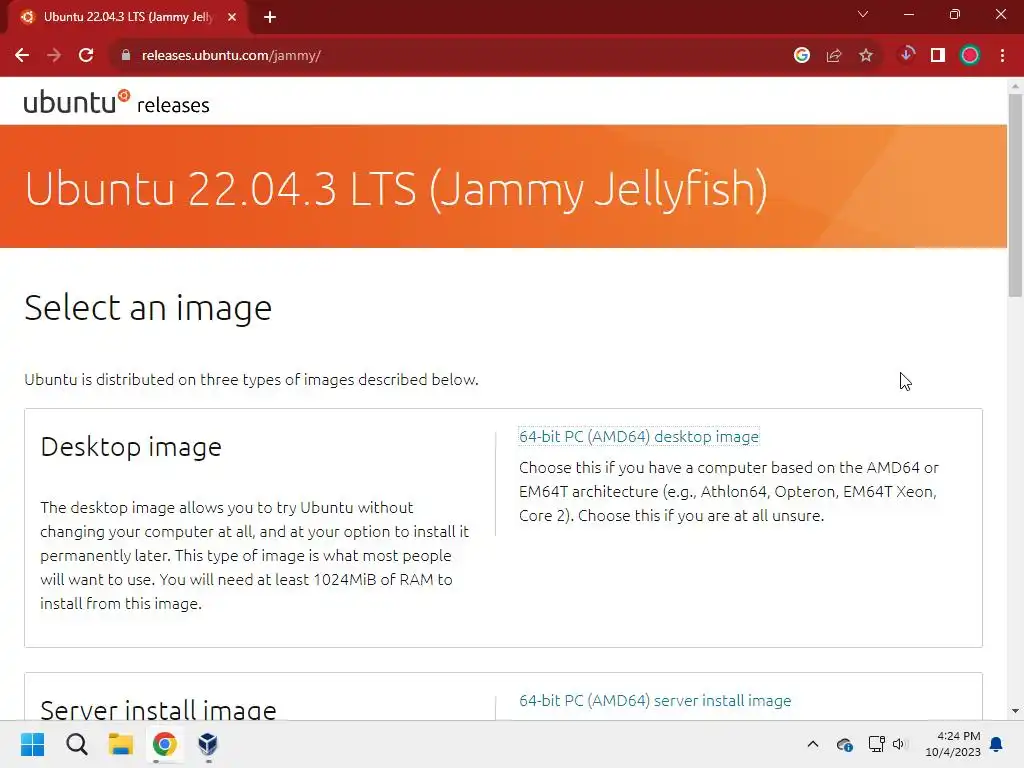Click the 'Select an image' heading
Image resolution: width=1024 pixels, height=768 pixels.
(148, 308)
